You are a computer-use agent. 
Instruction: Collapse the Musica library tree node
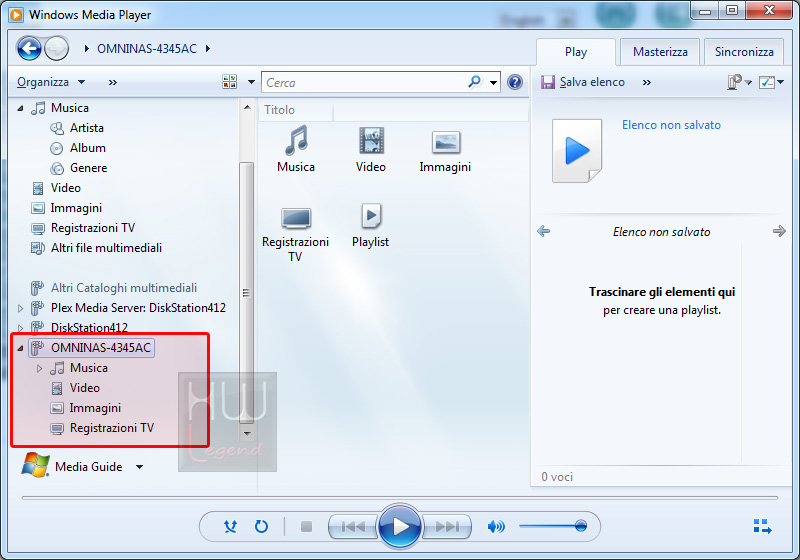tap(20, 108)
